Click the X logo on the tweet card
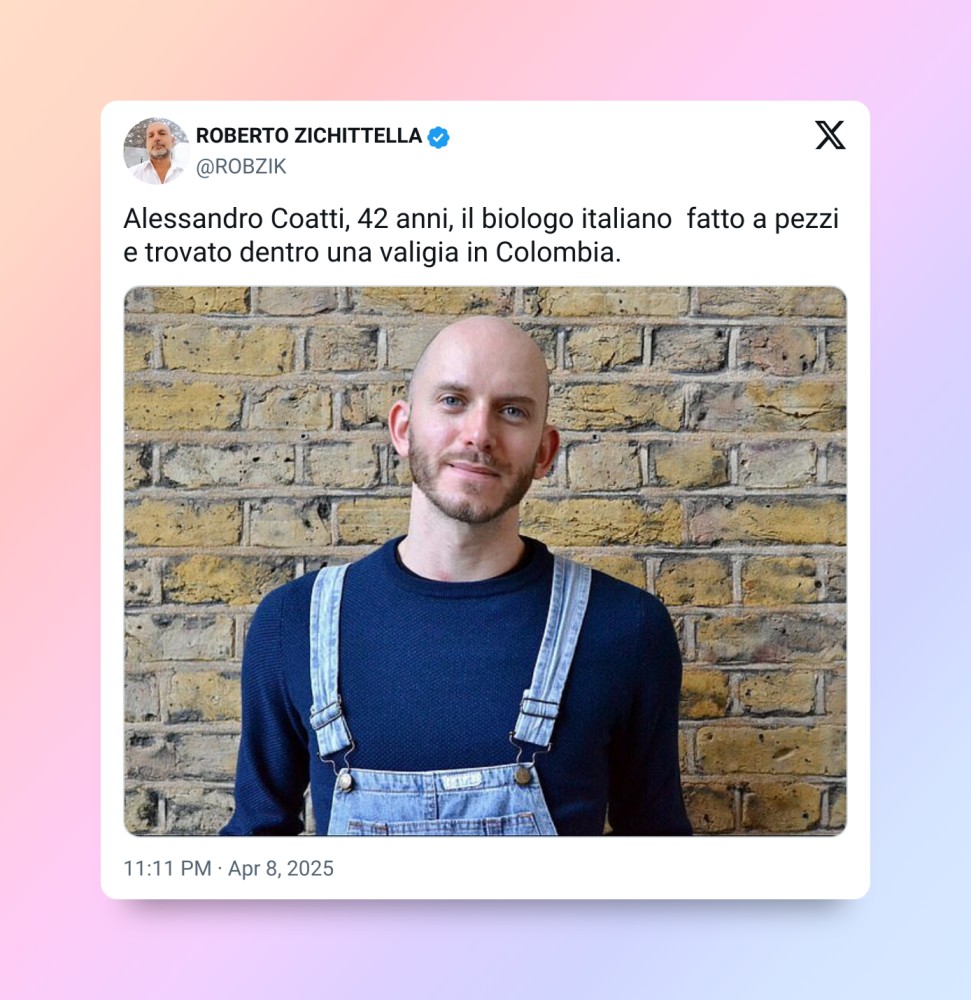 [x=830, y=135]
